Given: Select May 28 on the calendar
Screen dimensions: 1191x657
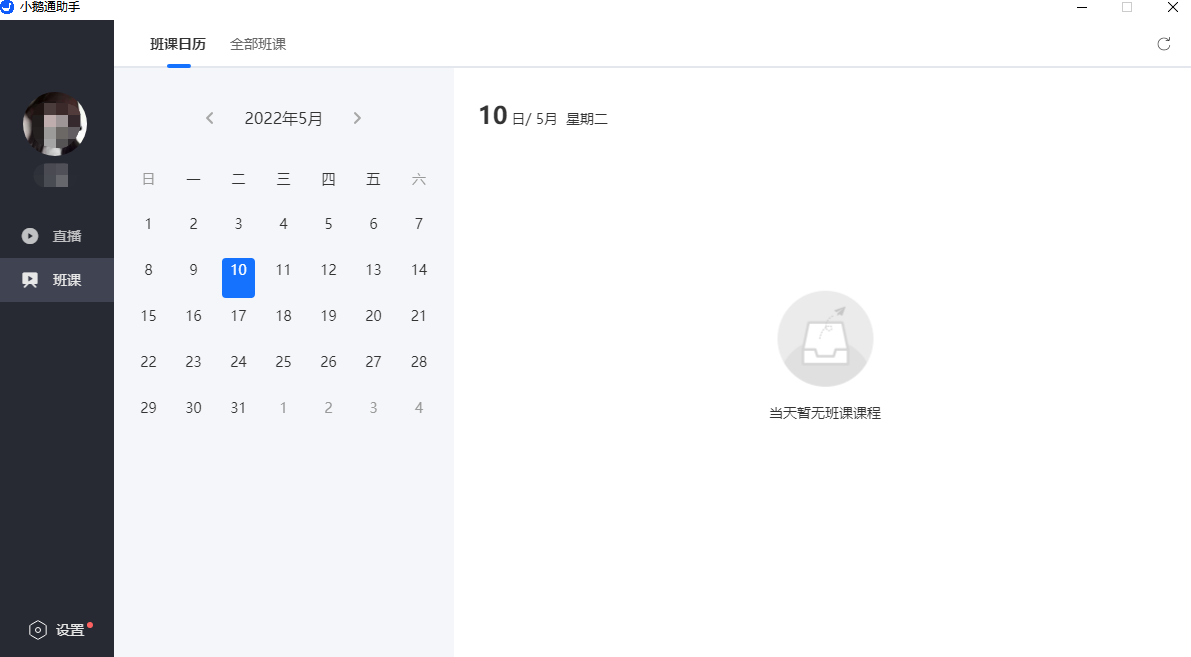Looking at the screenshot, I should 419,362.
